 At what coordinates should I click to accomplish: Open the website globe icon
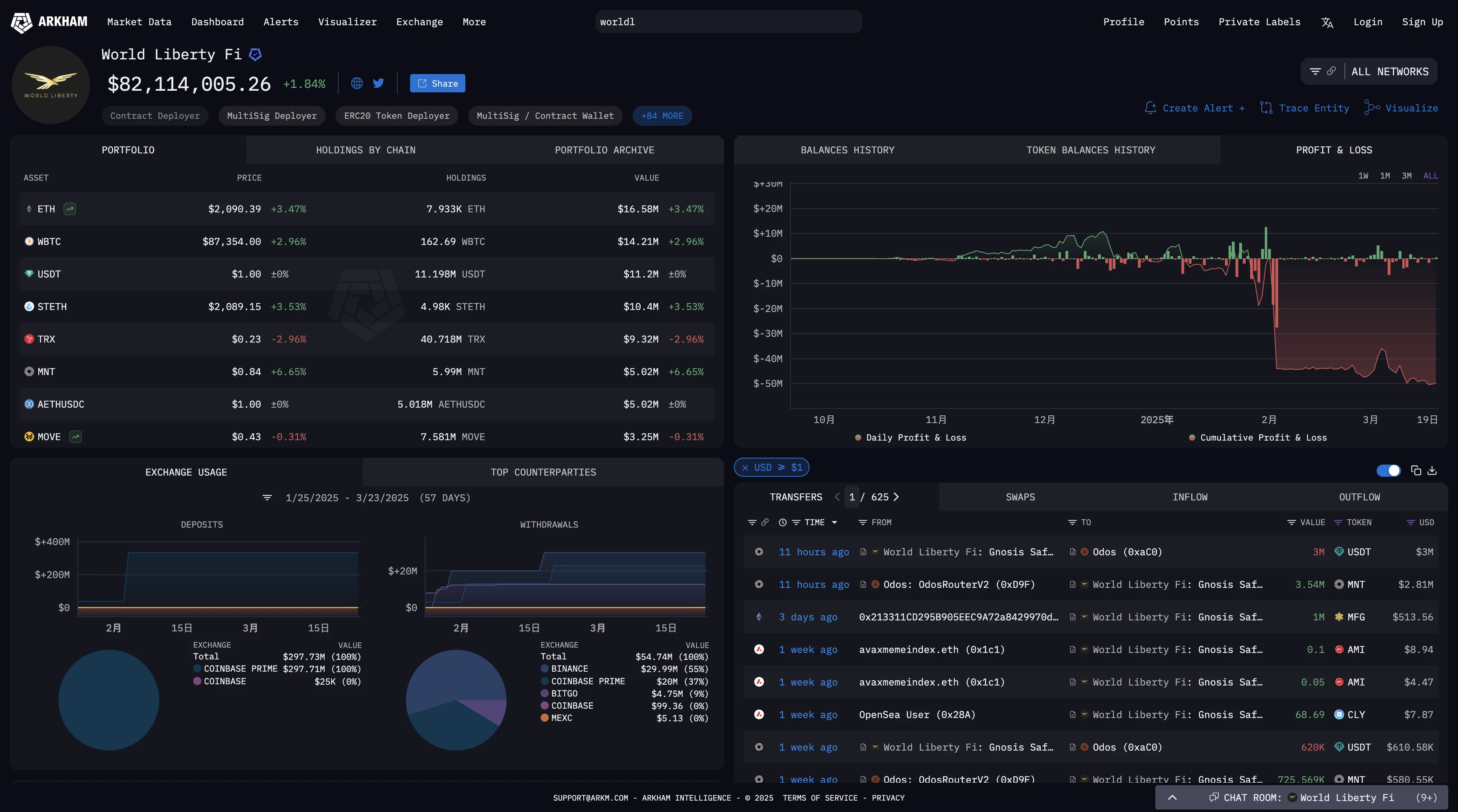tap(357, 83)
